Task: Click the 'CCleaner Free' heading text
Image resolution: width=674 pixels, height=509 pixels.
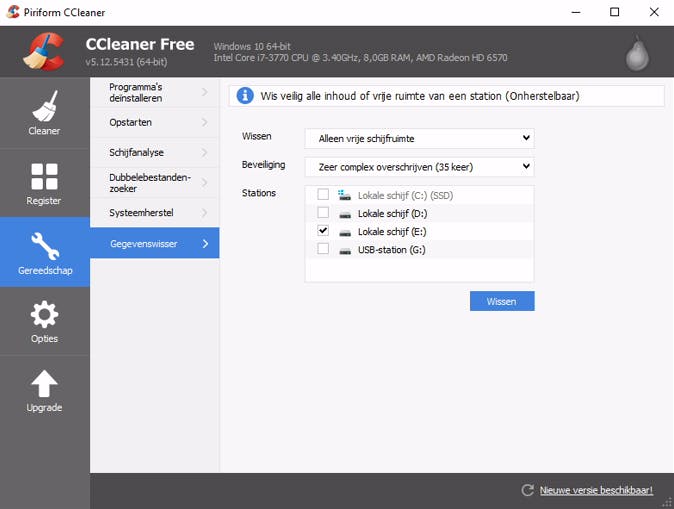Action: tap(140, 44)
